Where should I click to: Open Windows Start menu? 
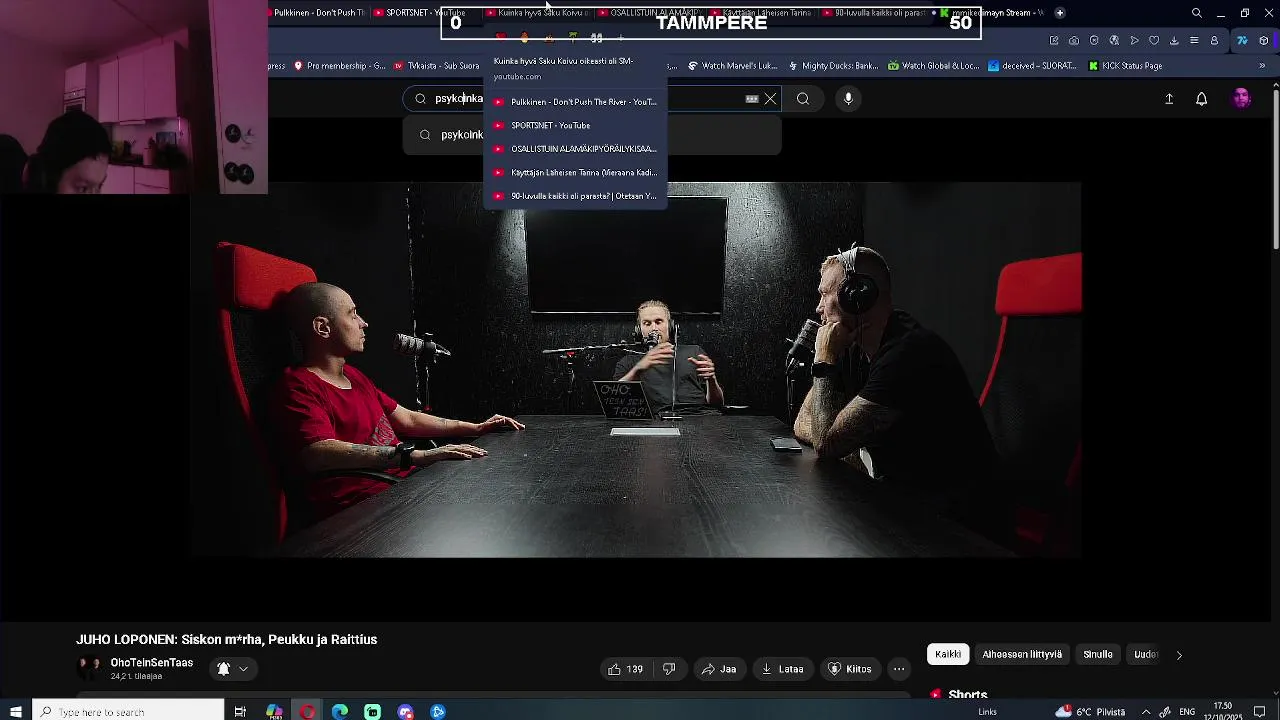tap(15, 712)
